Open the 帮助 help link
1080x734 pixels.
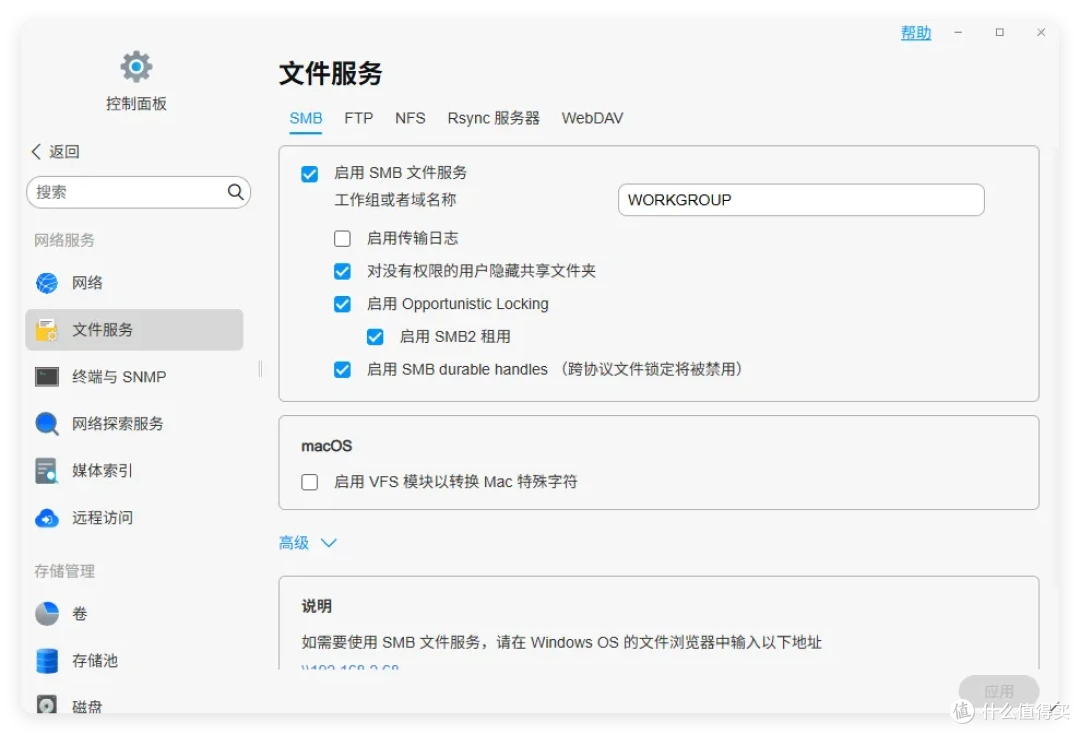point(915,32)
